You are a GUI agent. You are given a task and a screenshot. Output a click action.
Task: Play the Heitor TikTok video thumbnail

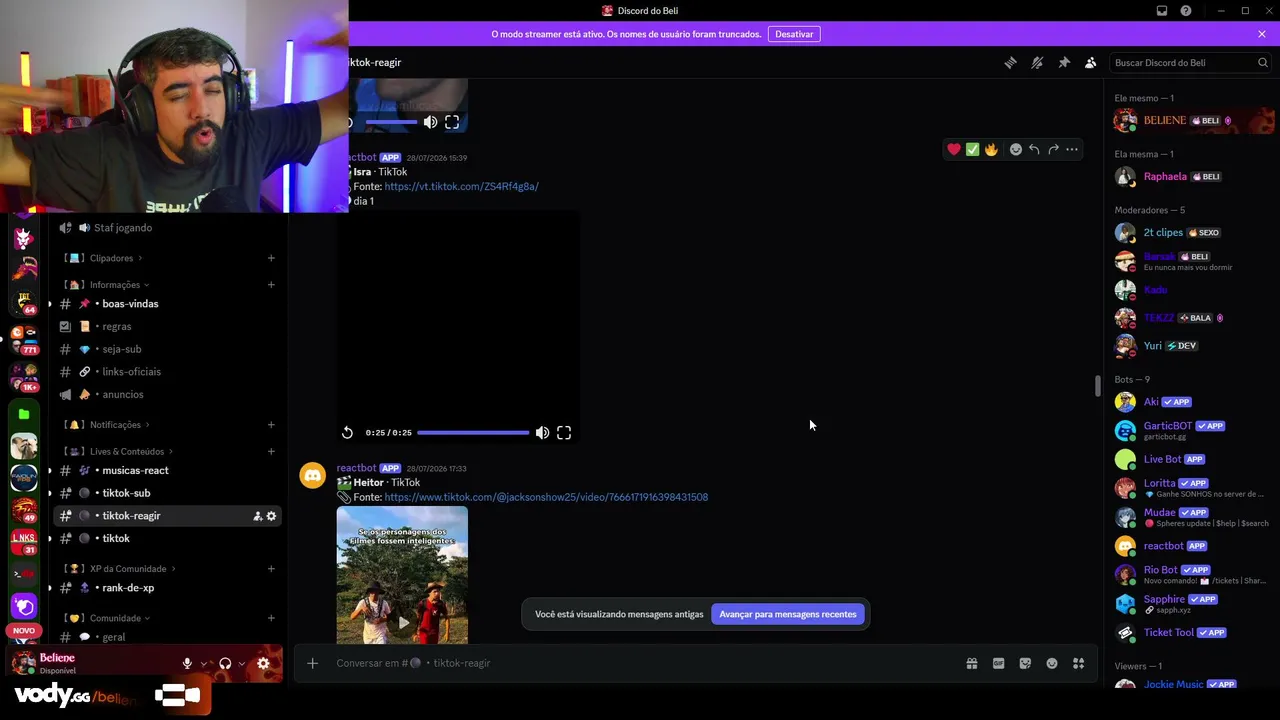402,623
